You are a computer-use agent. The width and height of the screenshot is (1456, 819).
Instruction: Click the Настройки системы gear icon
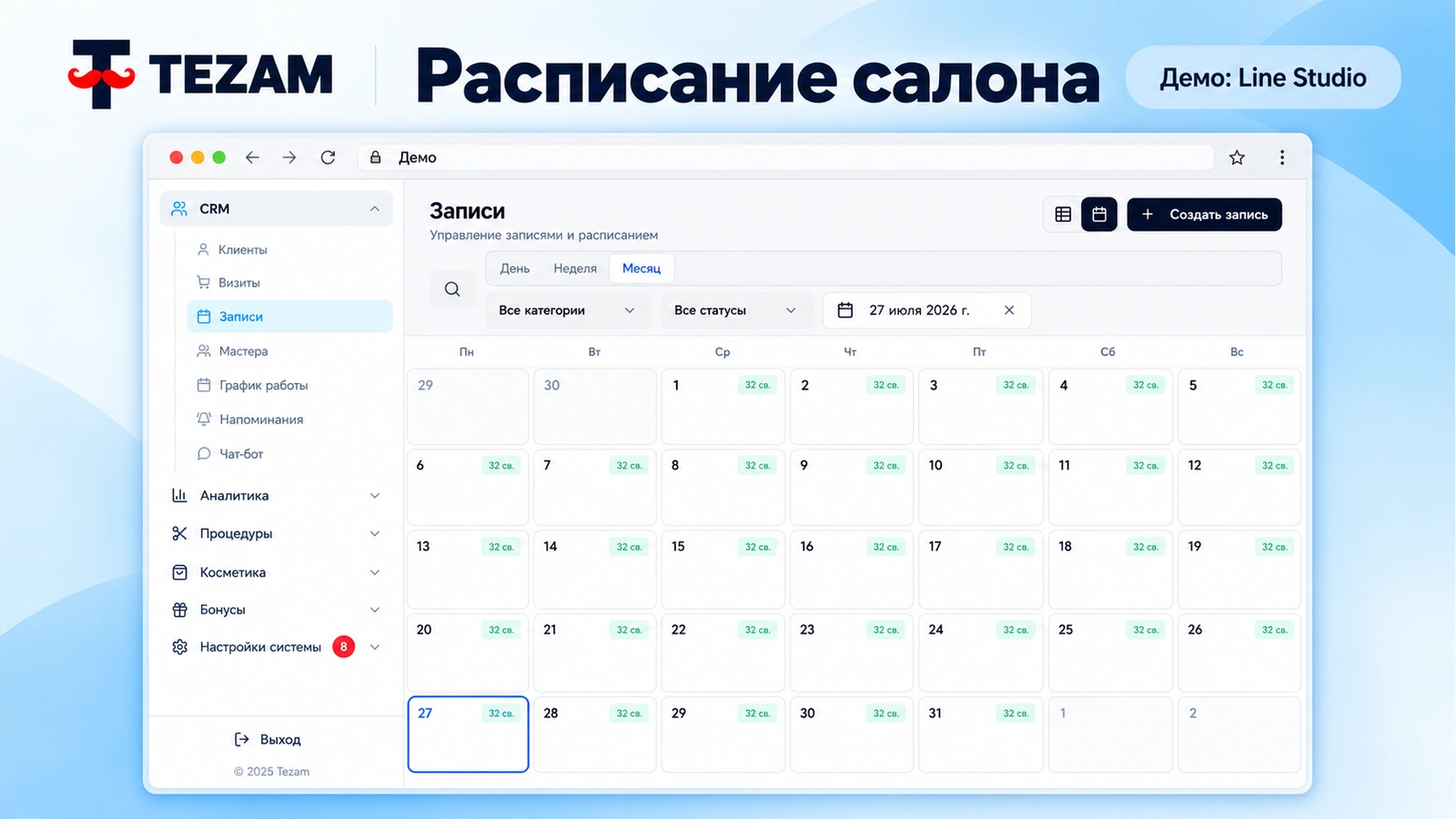179,647
